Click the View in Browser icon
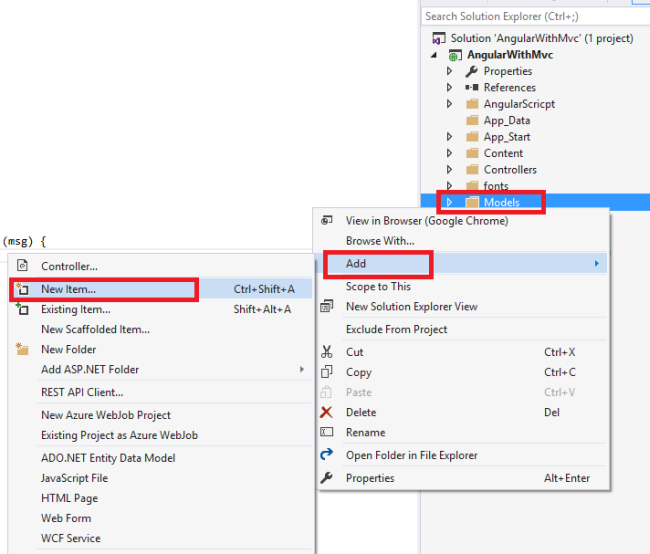This screenshot has width=650, height=554. point(327,220)
